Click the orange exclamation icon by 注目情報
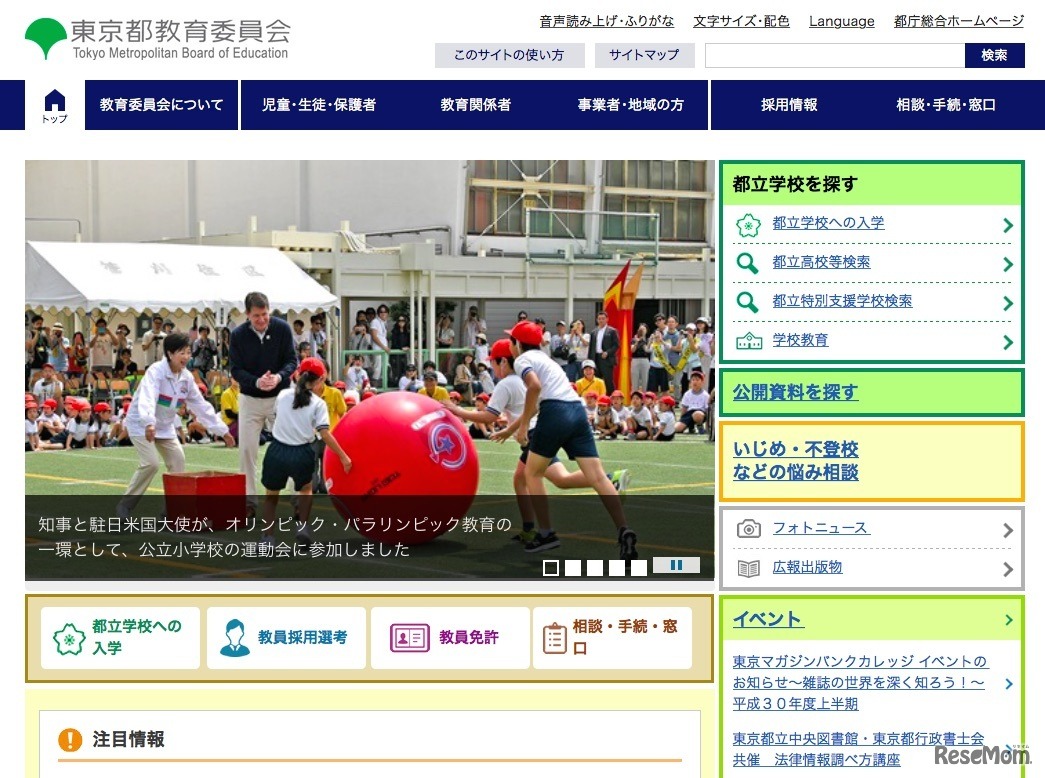This screenshot has width=1045, height=778. click(70, 739)
